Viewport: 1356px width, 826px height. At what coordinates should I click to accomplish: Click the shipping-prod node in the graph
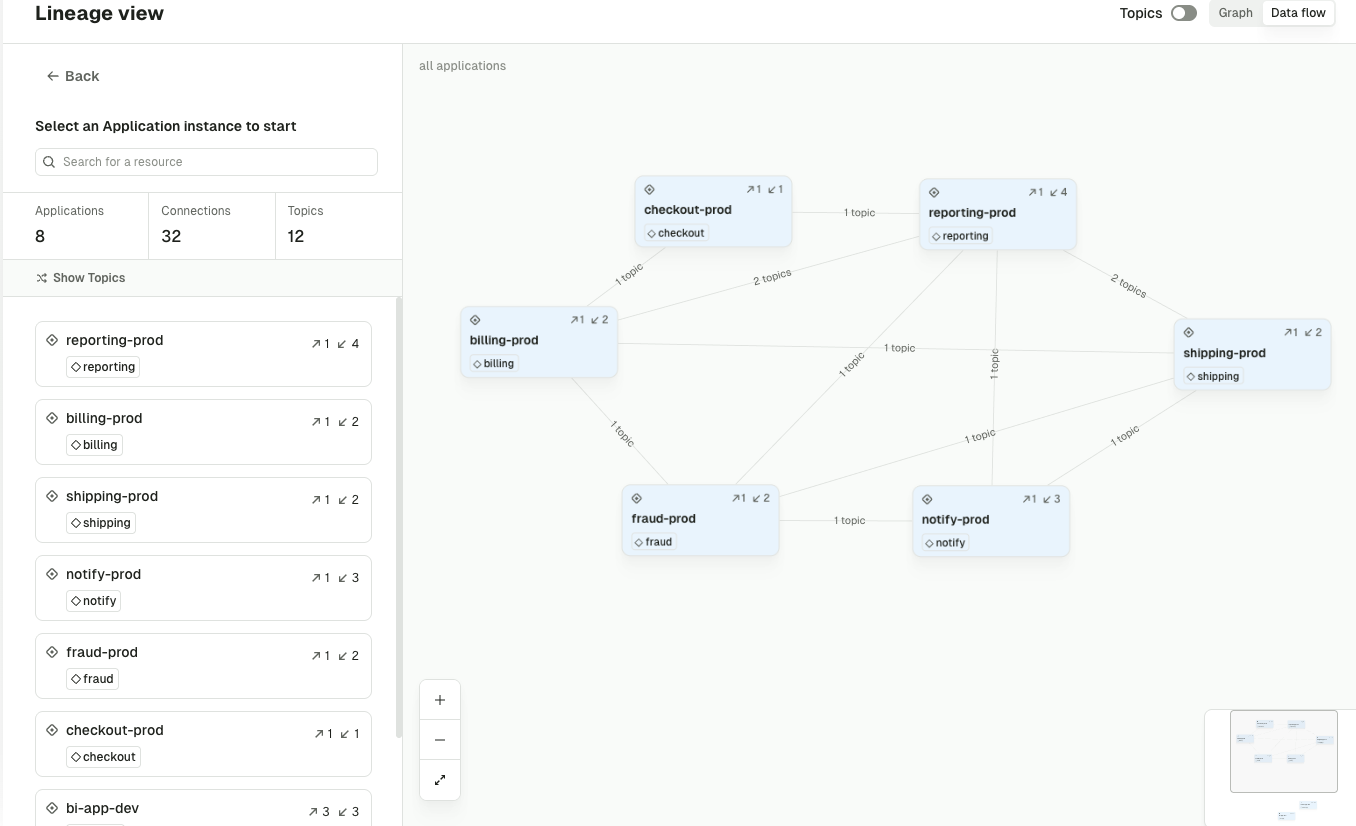click(x=1252, y=354)
